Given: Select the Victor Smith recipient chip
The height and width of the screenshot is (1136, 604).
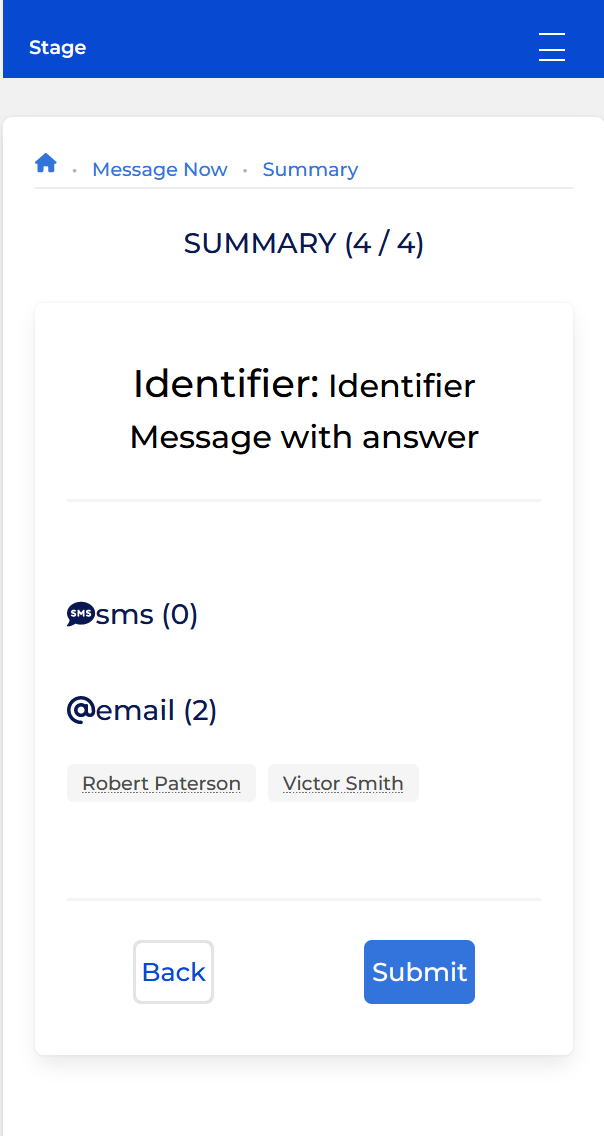Looking at the screenshot, I should (343, 783).
